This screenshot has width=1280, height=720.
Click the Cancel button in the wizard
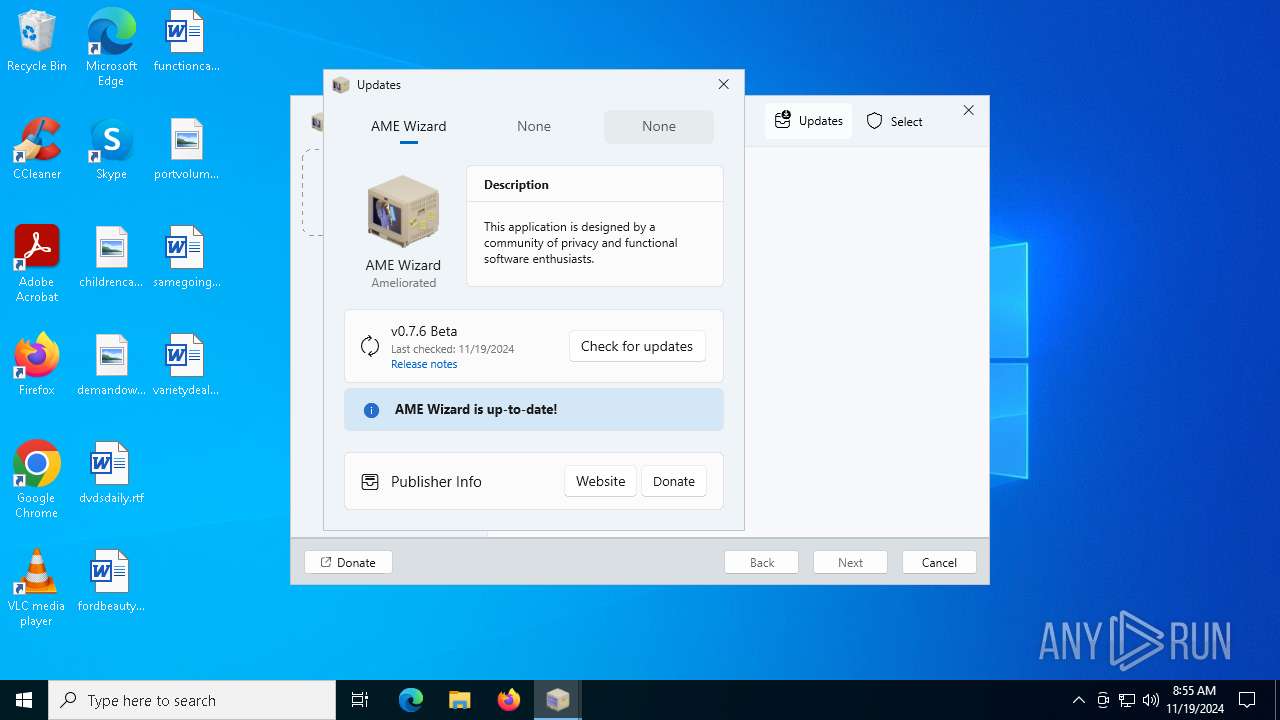click(939, 562)
